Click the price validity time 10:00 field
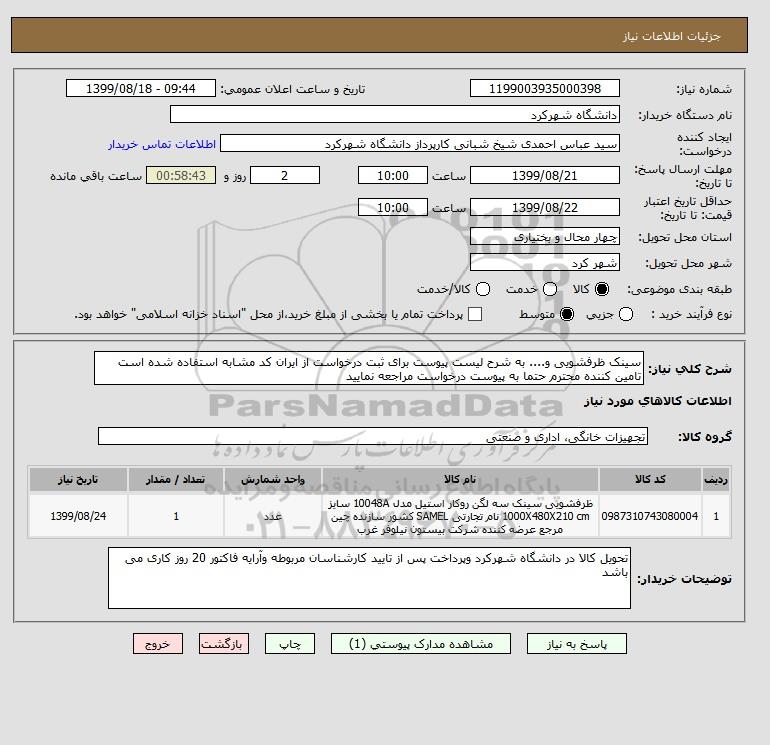 pyautogui.click(x=393, y=207)
